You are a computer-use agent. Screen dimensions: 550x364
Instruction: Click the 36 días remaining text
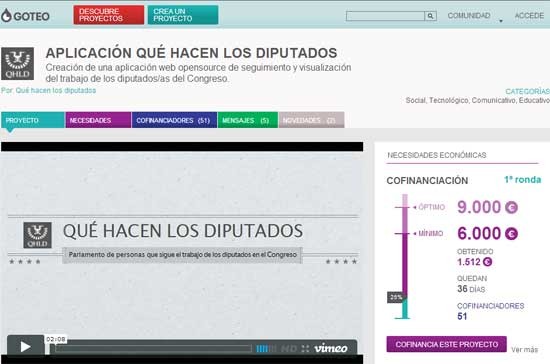click(471, 289)
